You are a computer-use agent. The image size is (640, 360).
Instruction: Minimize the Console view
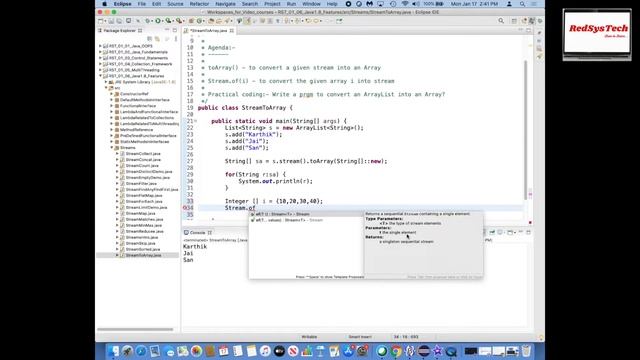tap(521, 232)
